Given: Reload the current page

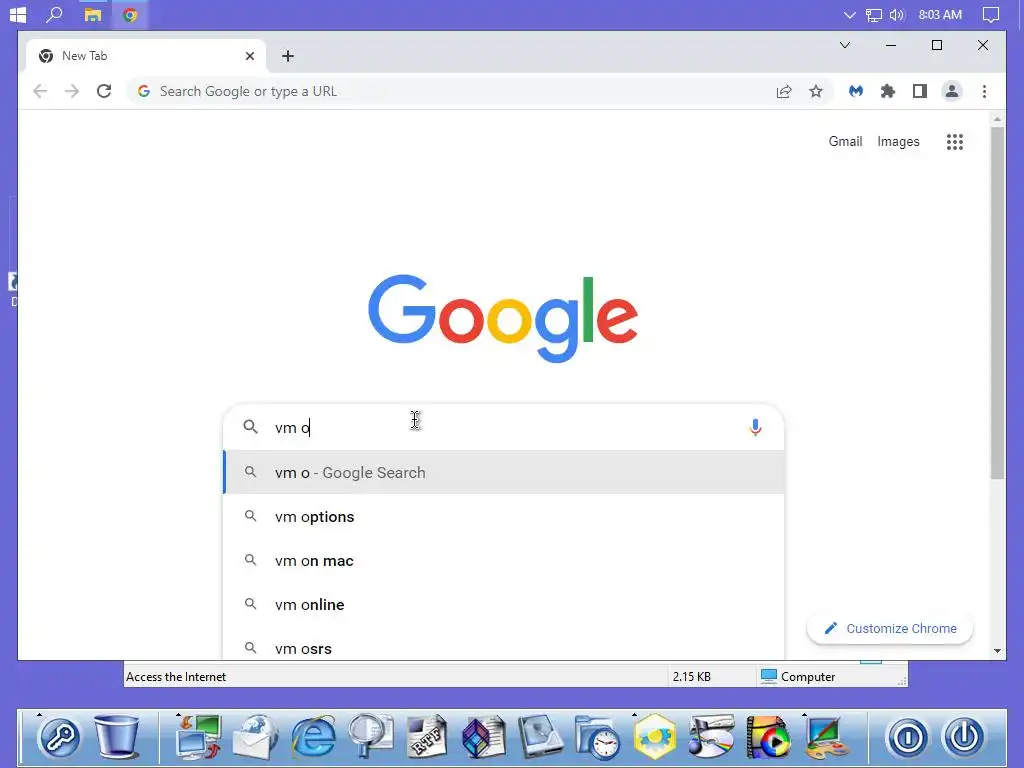Looking at the screenshot, I should click(x=104, y=91).
